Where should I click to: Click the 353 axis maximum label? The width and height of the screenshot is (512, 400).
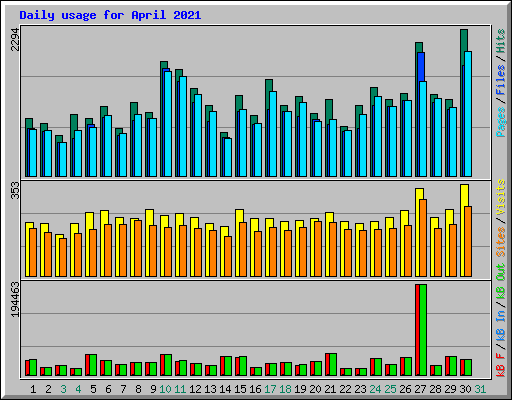[15, 190]
